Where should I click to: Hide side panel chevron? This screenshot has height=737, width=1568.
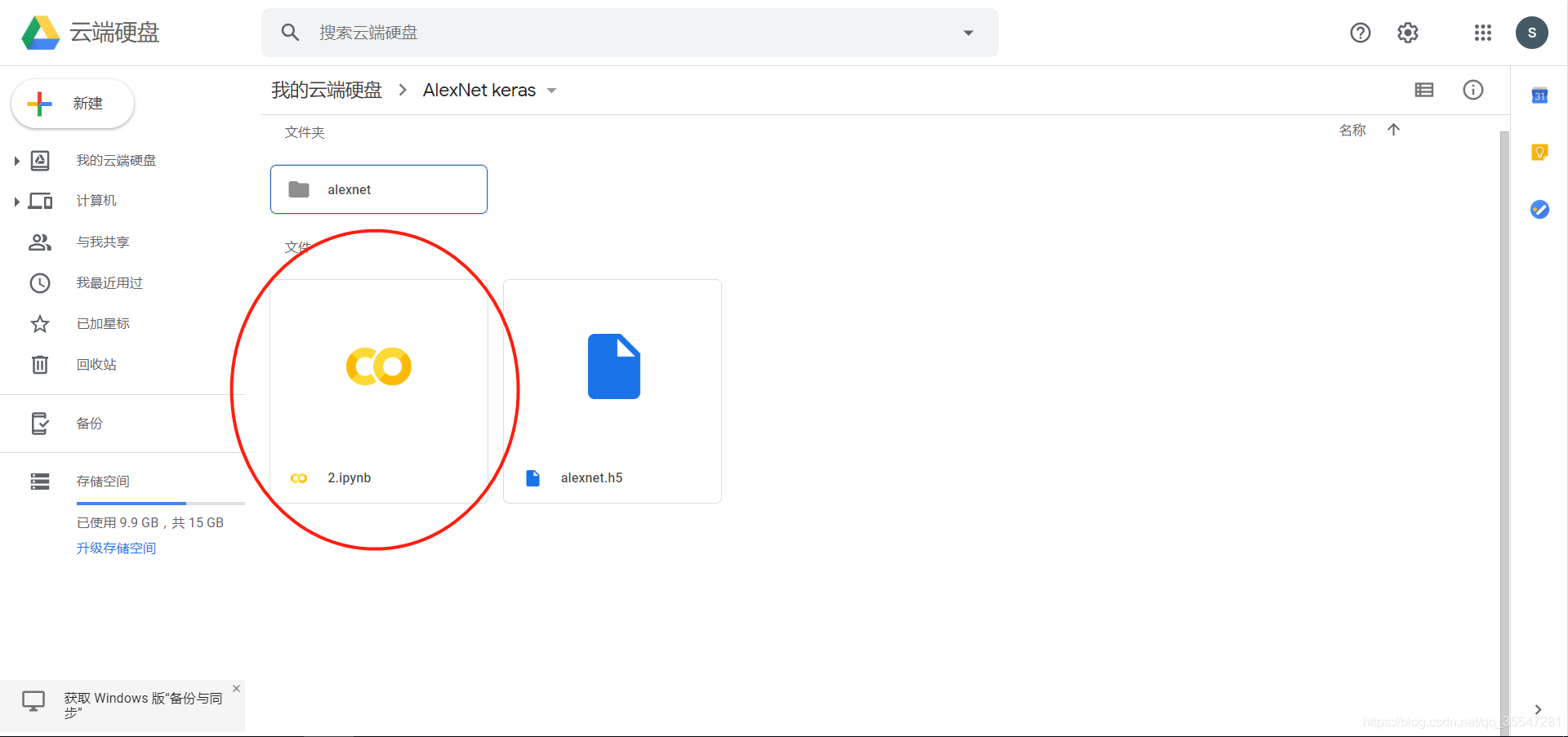(1538, 709)
